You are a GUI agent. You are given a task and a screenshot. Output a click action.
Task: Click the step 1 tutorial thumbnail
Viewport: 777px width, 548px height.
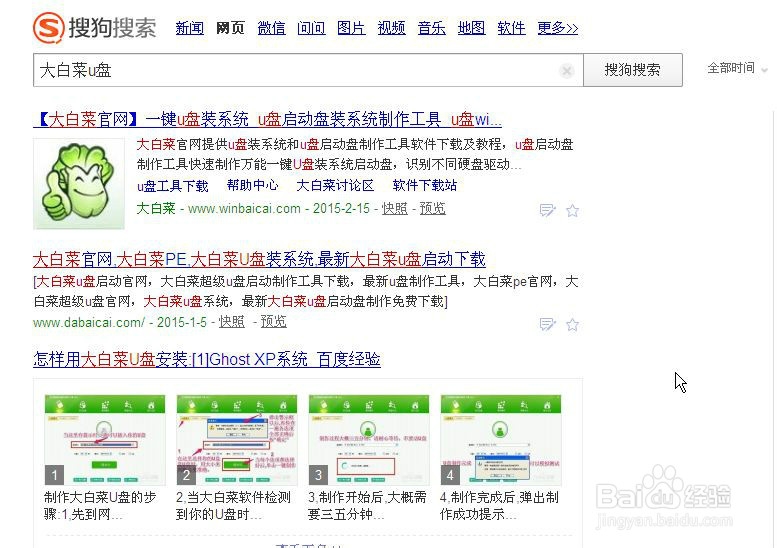coord(105,440)
